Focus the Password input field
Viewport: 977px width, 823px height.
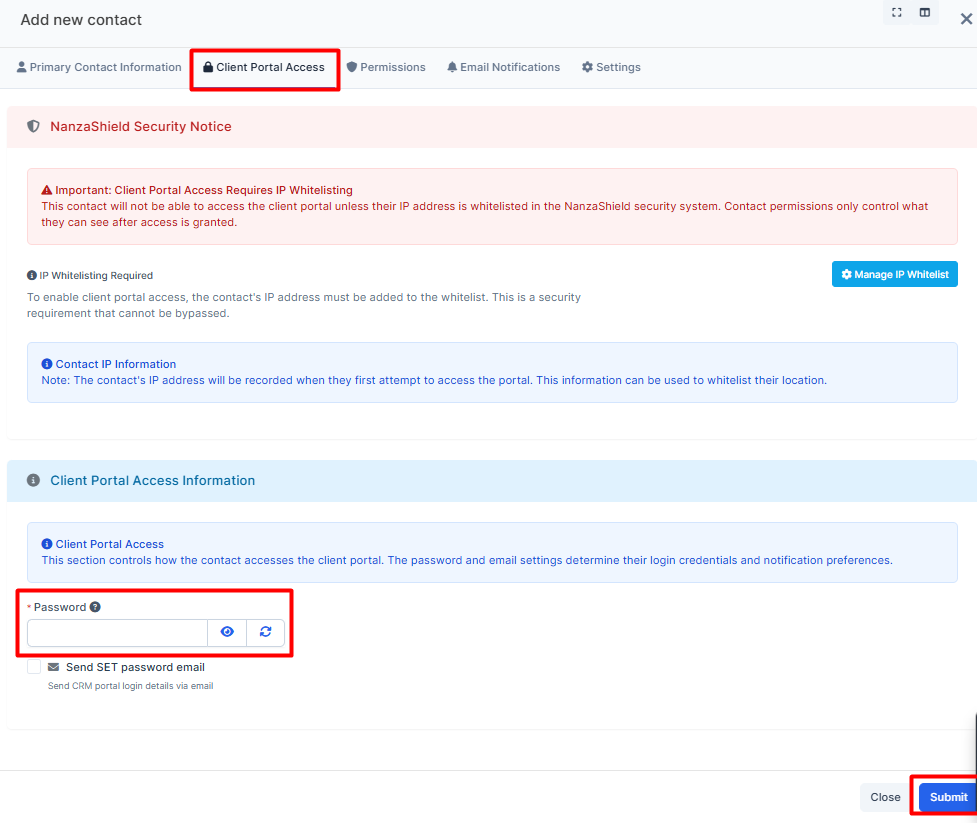click(117, 632)
